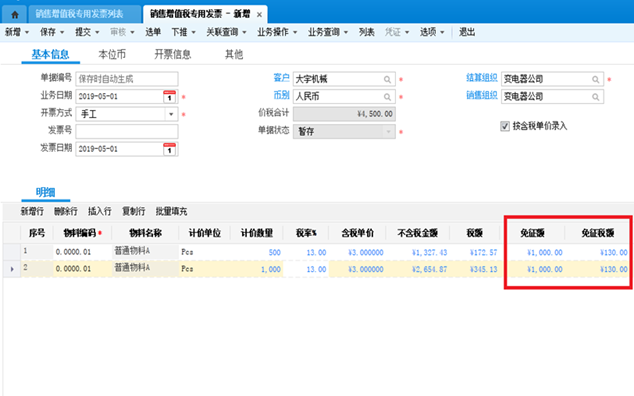Click 删除行 in detail toolbar

click(x=66, y=211)
